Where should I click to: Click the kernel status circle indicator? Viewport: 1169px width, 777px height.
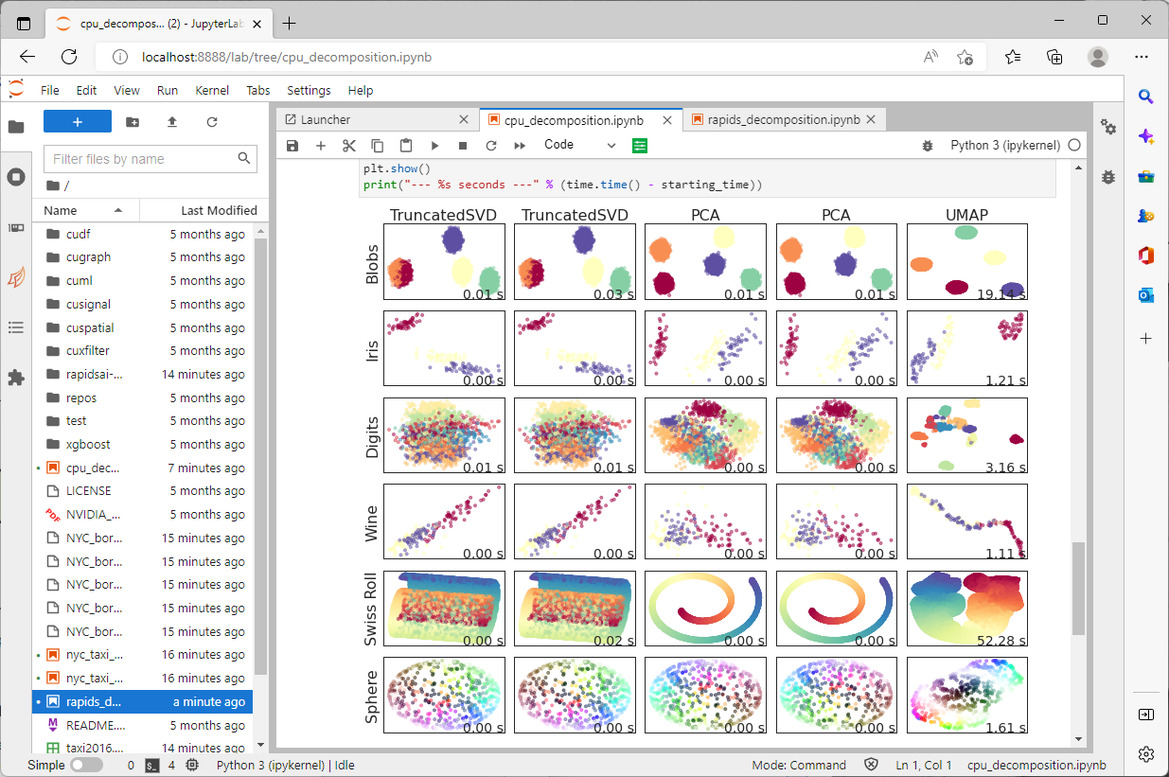[1074, 145]
